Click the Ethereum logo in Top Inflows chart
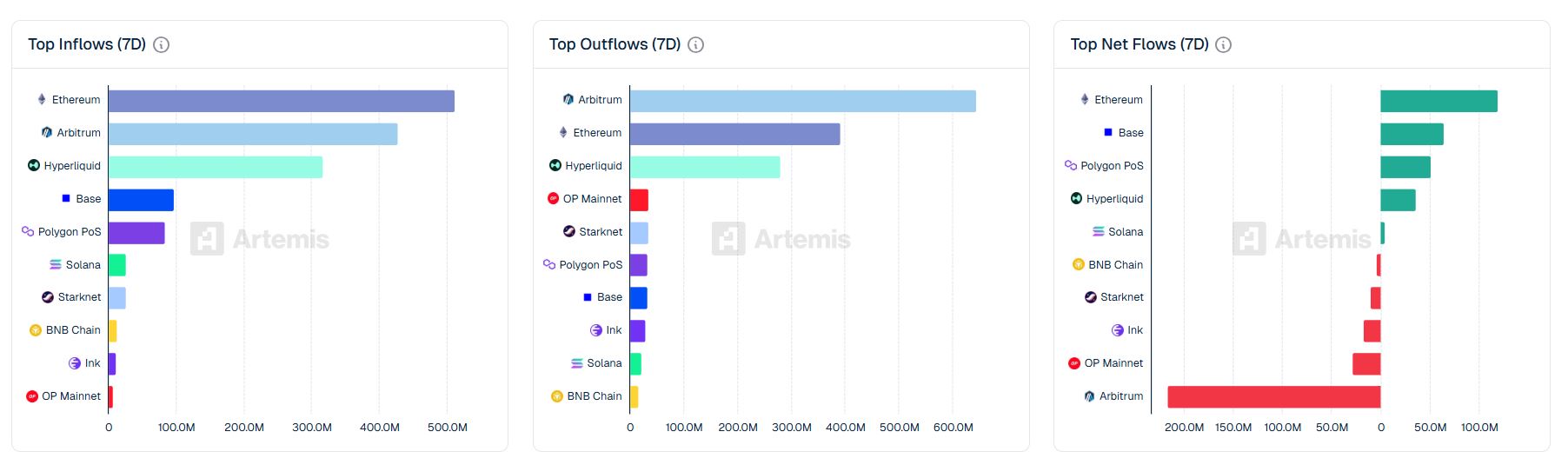Image resolution: width=1568 pixels, height=465 pixels. coord(42,99)
